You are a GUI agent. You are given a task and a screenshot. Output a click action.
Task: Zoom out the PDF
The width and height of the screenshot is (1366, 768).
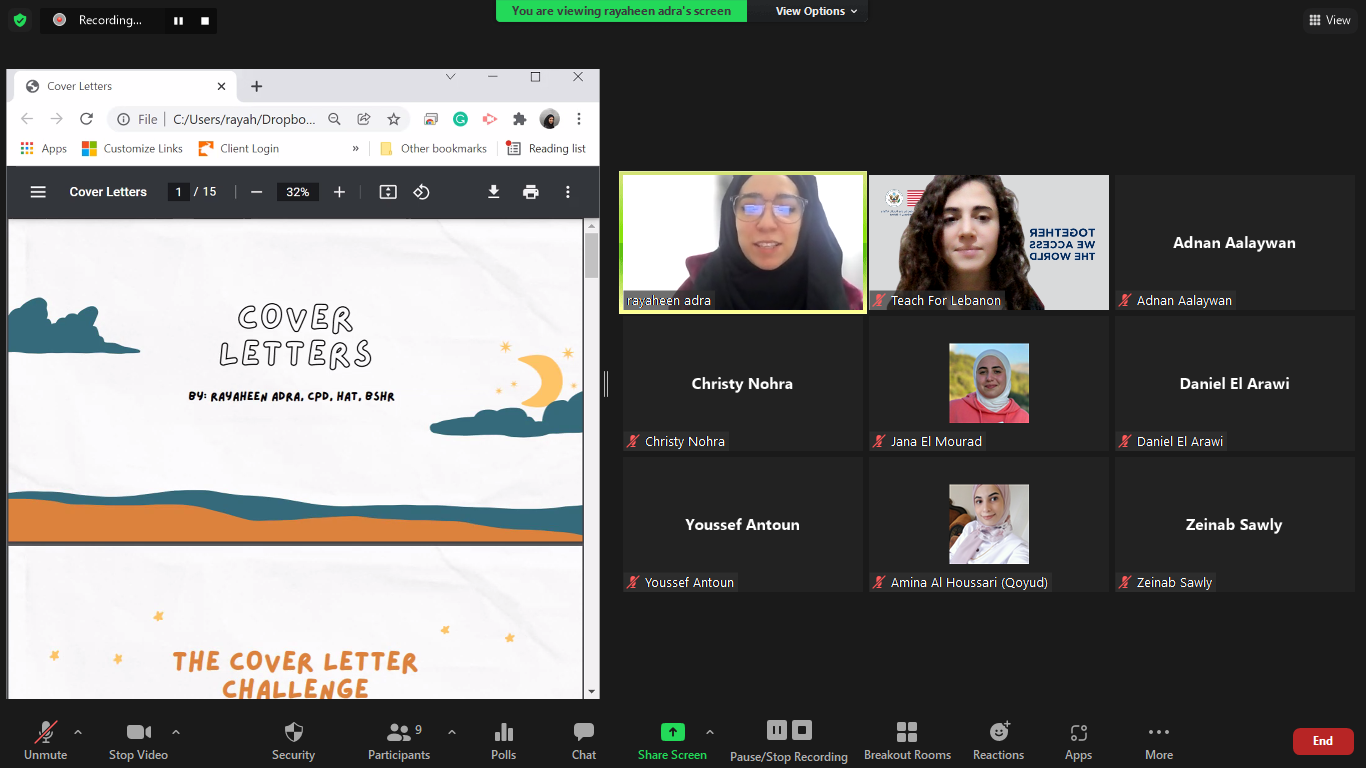(257, 192)
